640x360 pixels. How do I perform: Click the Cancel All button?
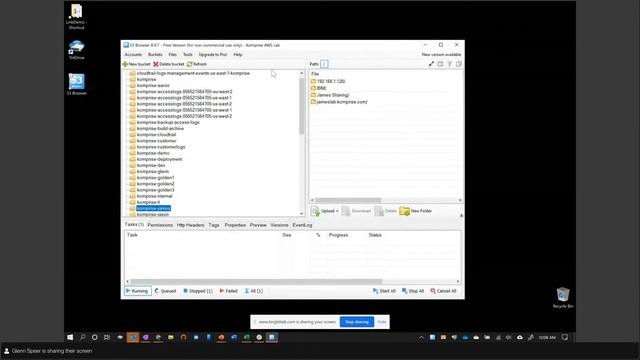443,291
